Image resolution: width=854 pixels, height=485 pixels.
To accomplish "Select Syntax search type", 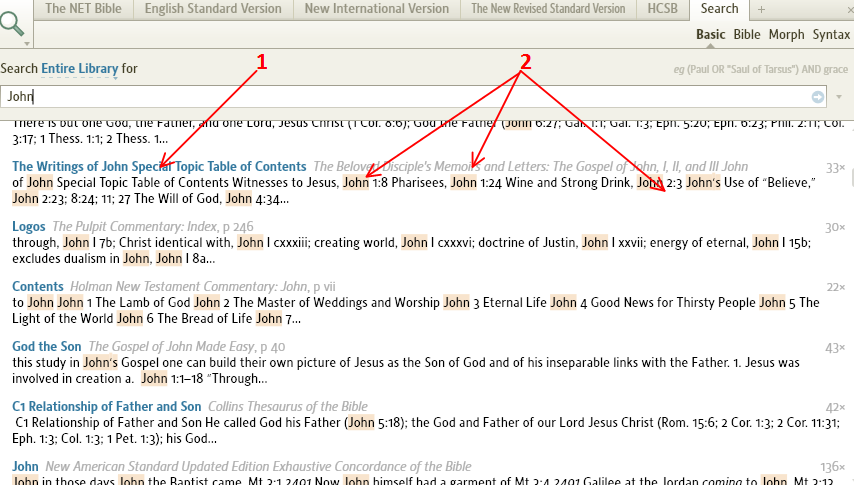I will [x=831, y=34].
